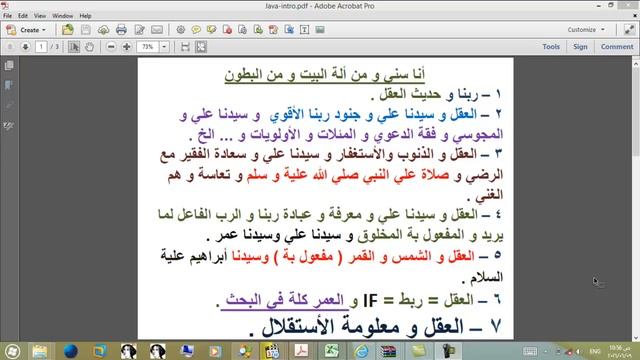
Task: Open attachments paperclip panel icon
Action: pyautogui.click(x=9, y=105)
